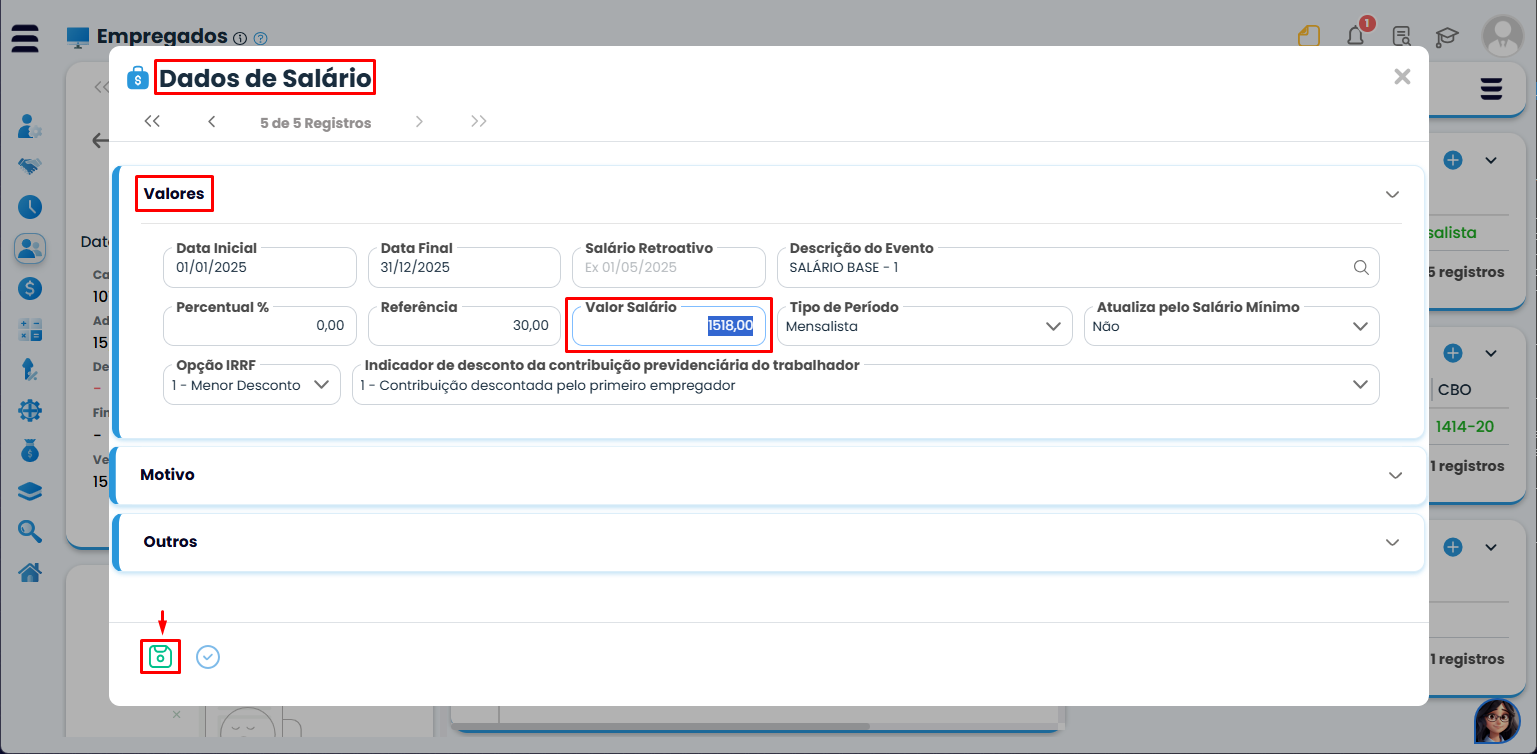Viewport: 1537px width, 754px height.
Task: Click the search magnifier in Descrição do Evento
Action: coord(1360,268)
